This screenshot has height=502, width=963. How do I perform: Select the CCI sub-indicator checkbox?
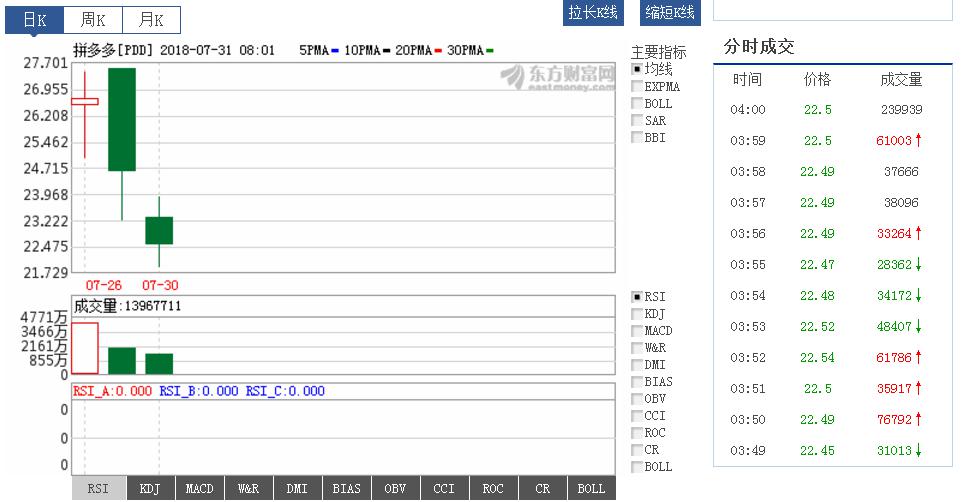(x=637, y=415)
